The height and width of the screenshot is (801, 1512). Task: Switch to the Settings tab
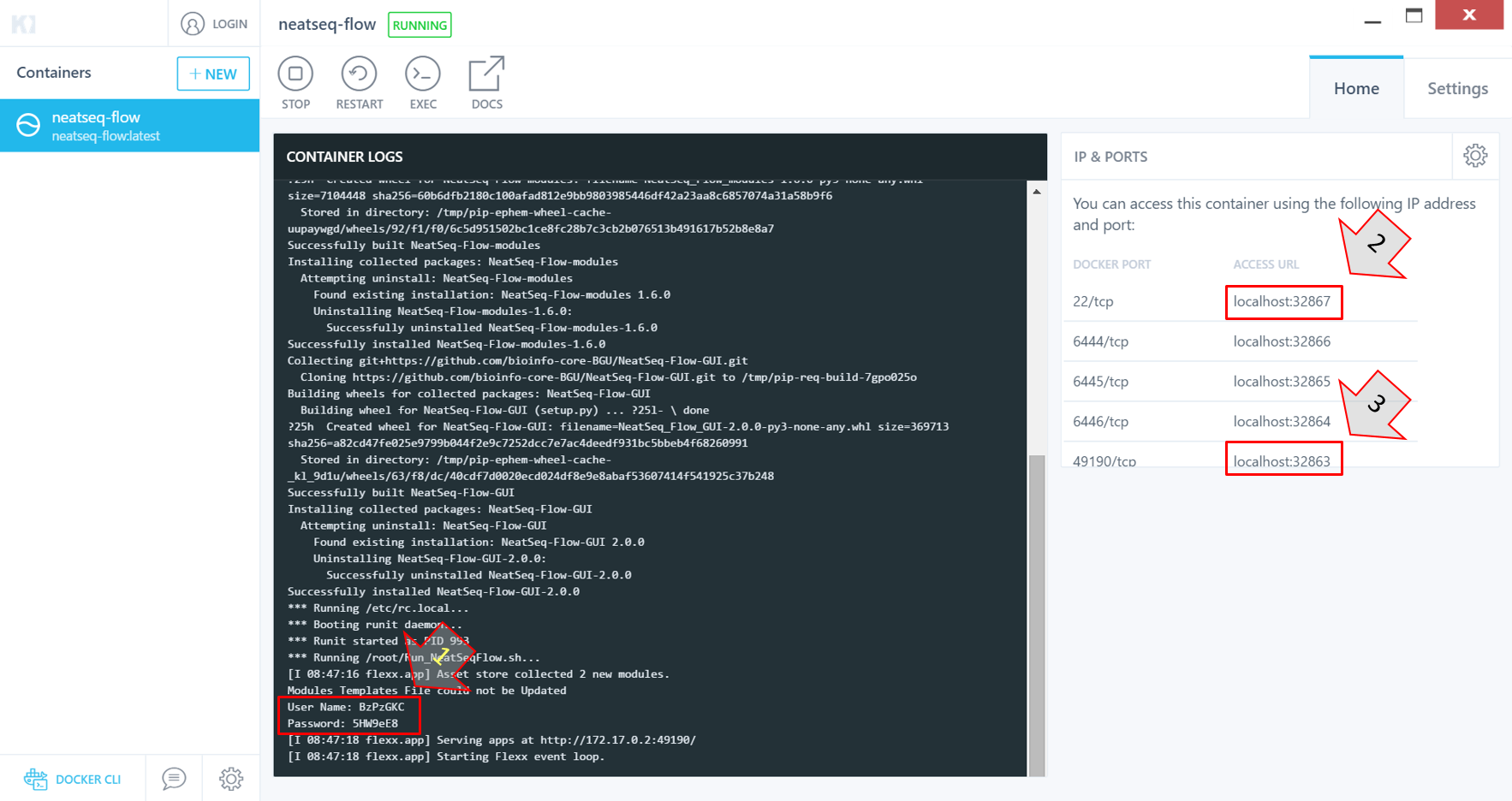[1457, 88]
